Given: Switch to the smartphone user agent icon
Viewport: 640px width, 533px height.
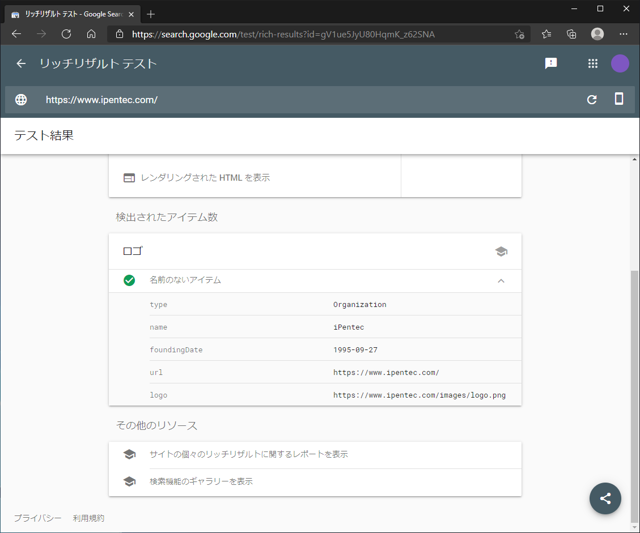Looking at the screenshot, I should click(619, 99).
